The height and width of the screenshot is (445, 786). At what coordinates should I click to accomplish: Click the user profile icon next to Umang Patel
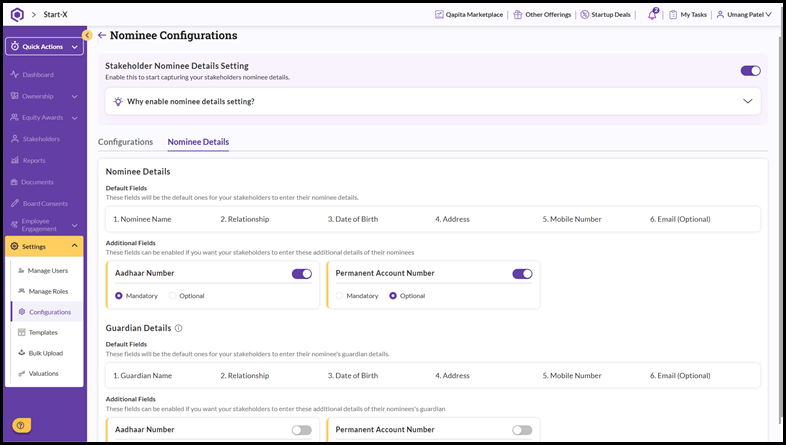pos(720,15)
